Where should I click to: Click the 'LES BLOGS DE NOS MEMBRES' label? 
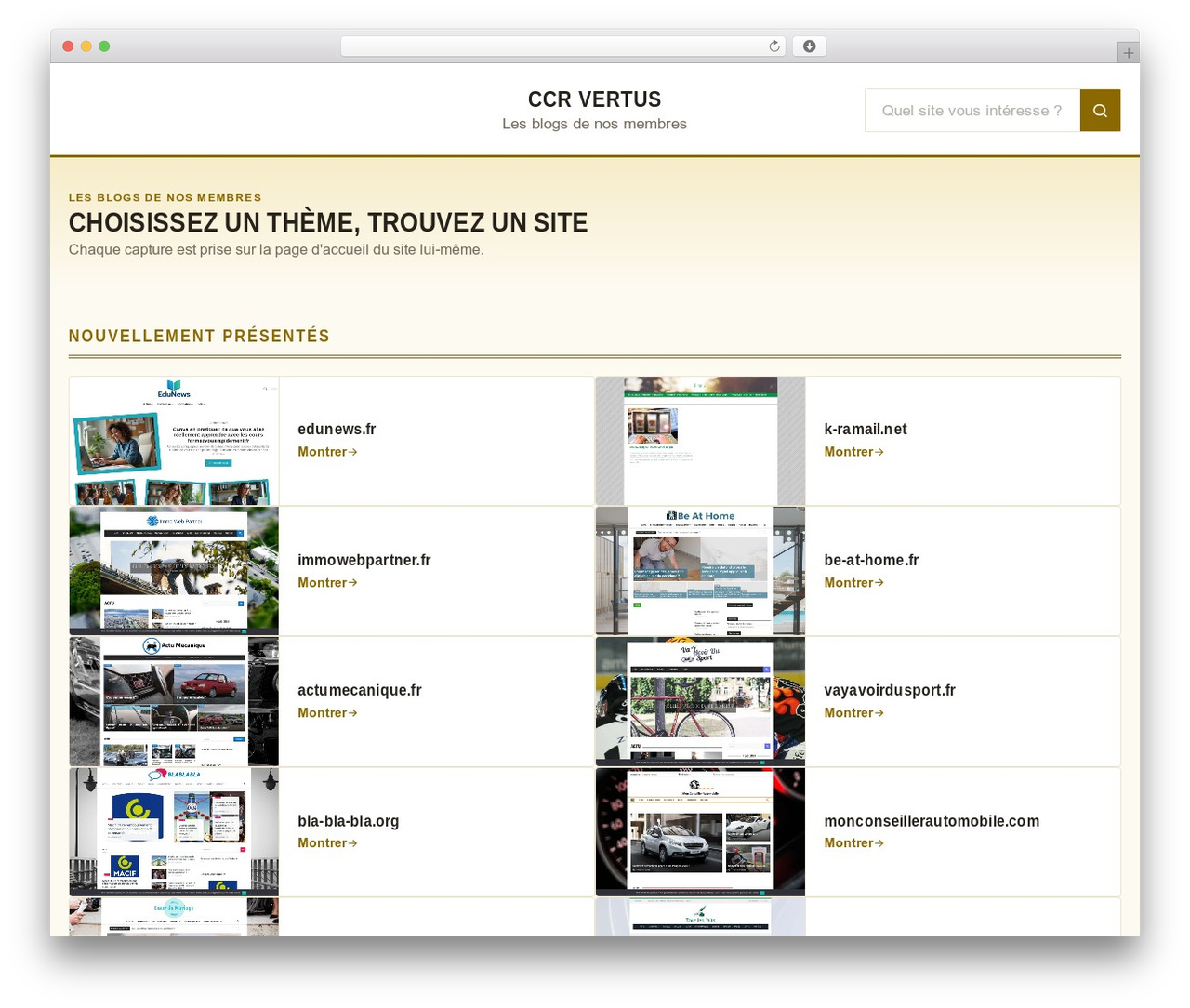[165, 197]
